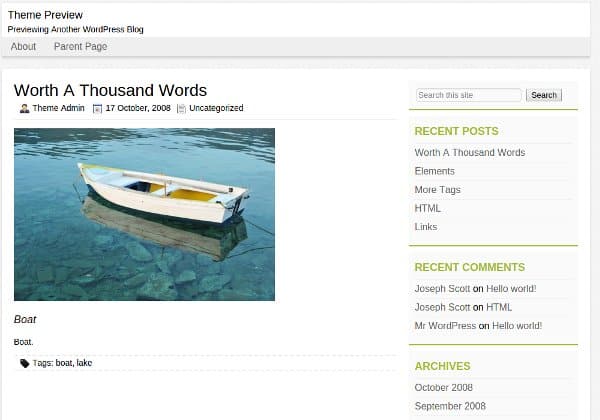Click the calendar icon beside the date

point(97,108)
